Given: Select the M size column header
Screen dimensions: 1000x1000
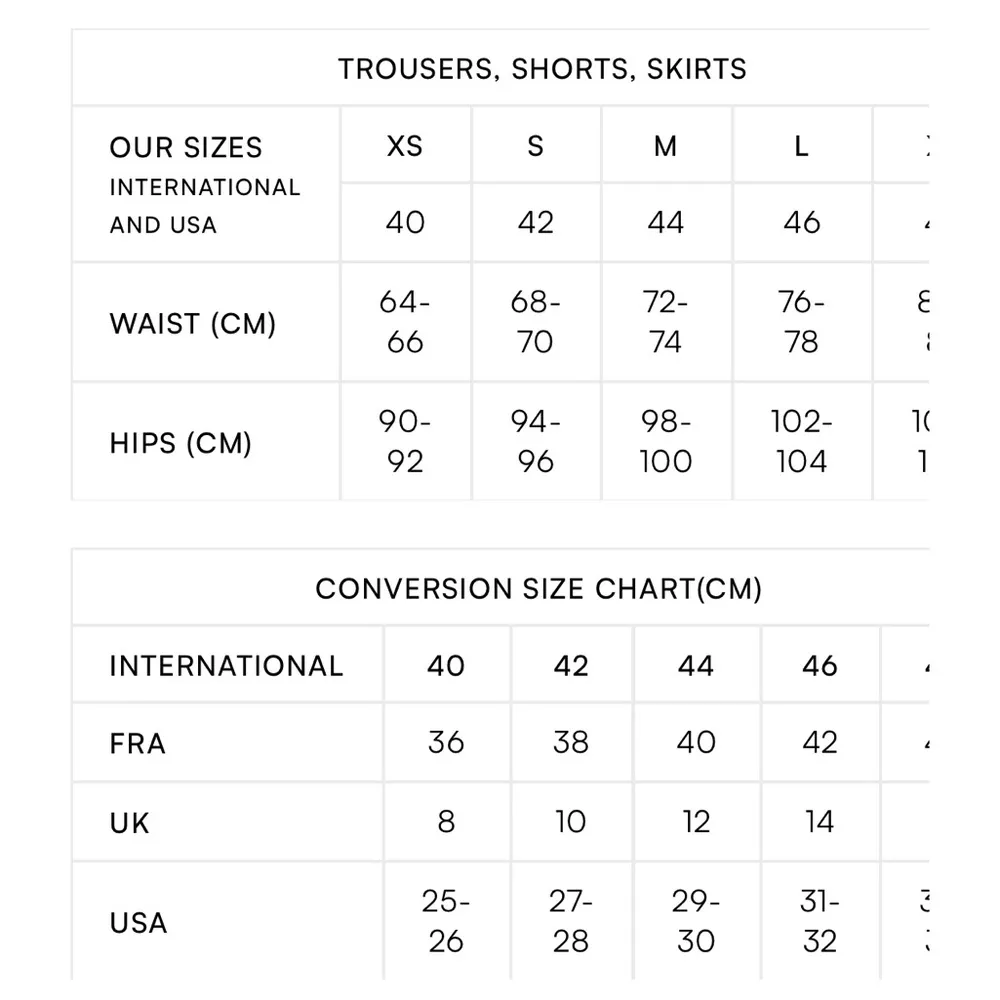Looking at the screenshot, I should click(x=666, y=146).
